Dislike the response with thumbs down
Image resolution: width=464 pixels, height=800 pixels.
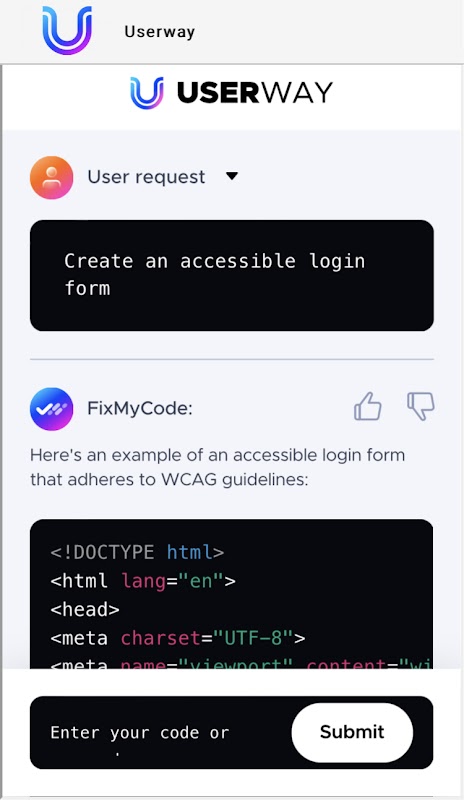421,406
